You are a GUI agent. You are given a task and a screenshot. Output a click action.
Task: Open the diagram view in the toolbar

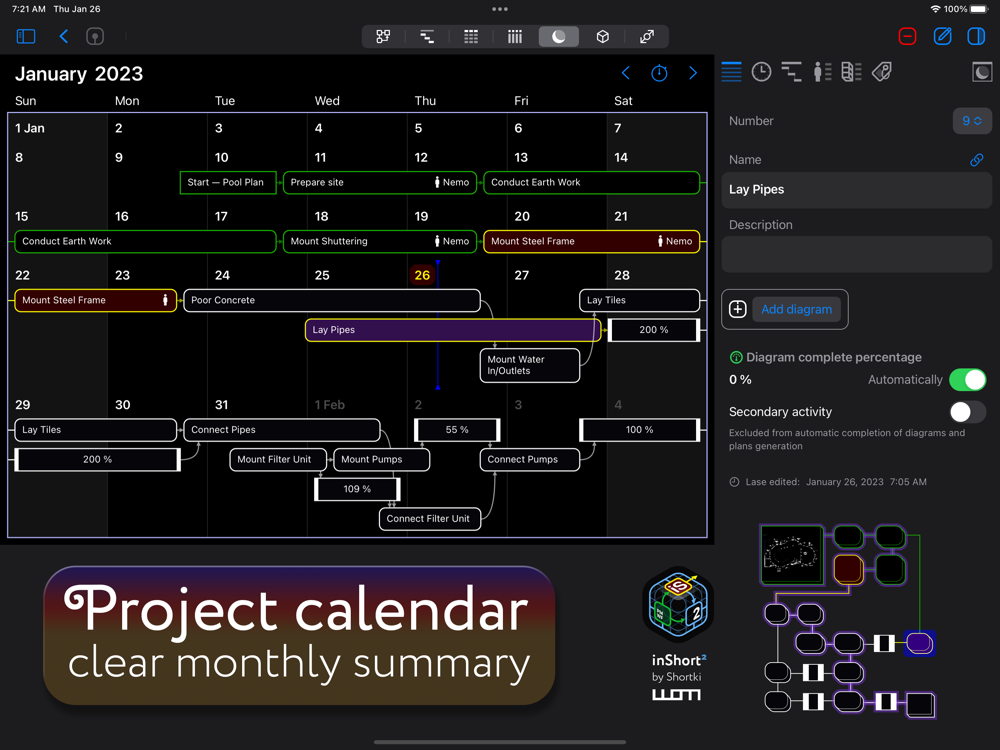pos(383,36)
